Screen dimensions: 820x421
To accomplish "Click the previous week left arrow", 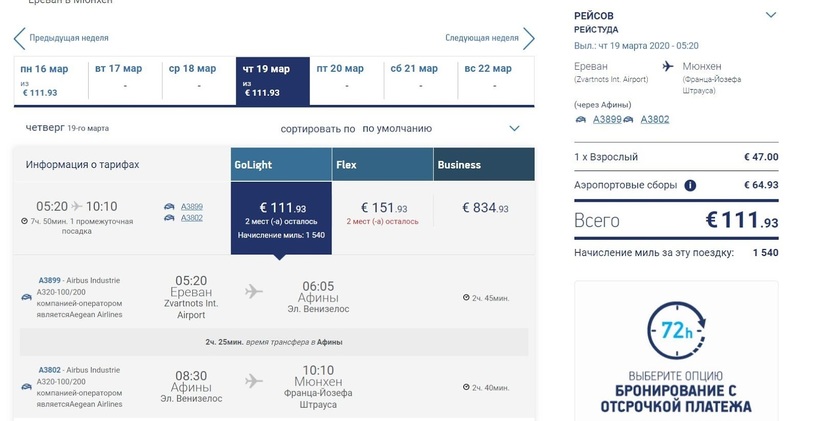I will point(18,39).
